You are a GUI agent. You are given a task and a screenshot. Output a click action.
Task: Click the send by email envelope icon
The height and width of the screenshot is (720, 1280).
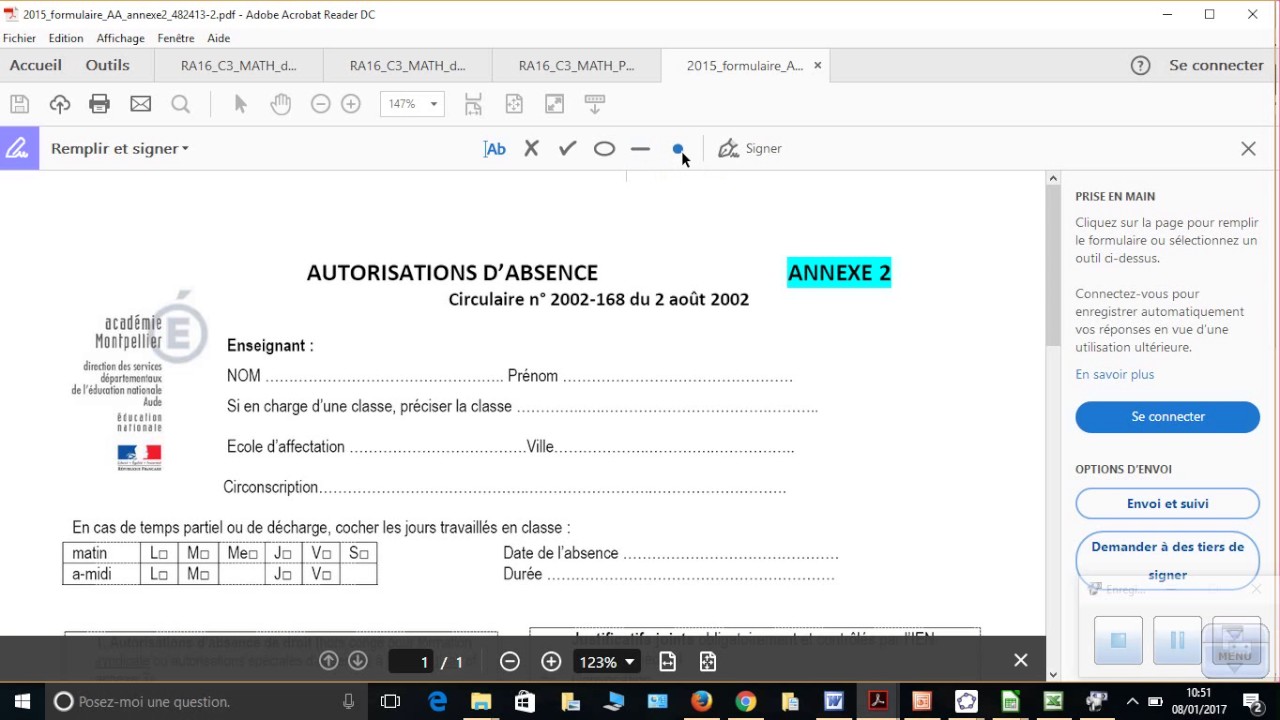point(140,104)
